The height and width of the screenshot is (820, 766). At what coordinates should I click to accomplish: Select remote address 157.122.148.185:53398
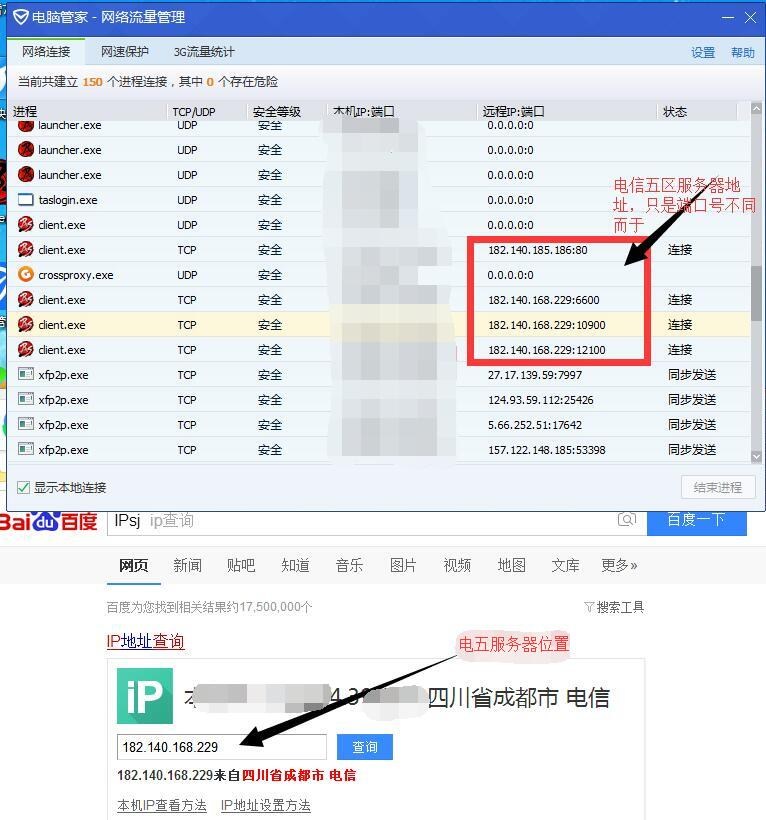pyautogui.click(x=546, y=450)
